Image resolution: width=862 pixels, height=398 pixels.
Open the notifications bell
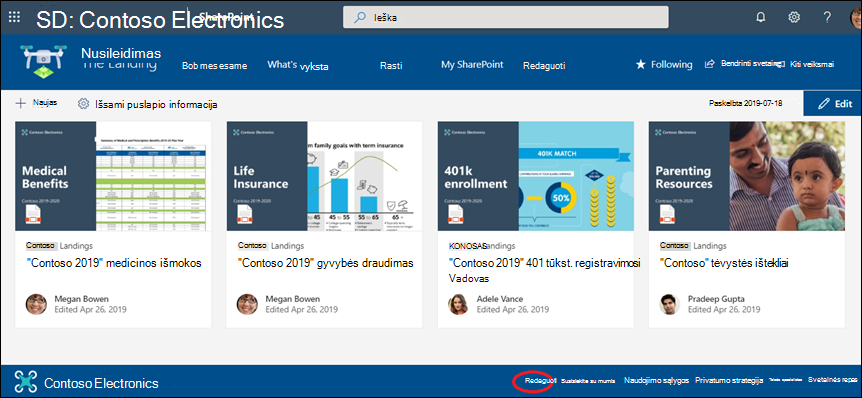coord(761,17)
